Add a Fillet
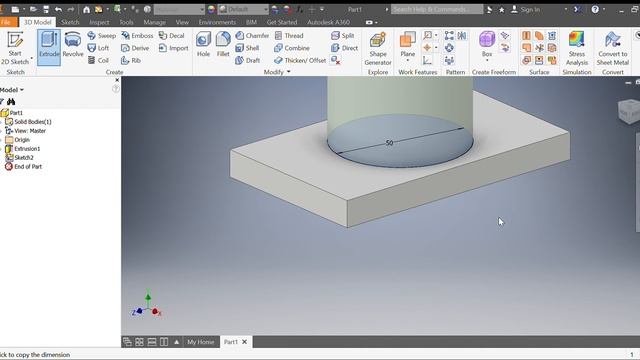Viewport: 640px width, 360px height. click(223, 45)
